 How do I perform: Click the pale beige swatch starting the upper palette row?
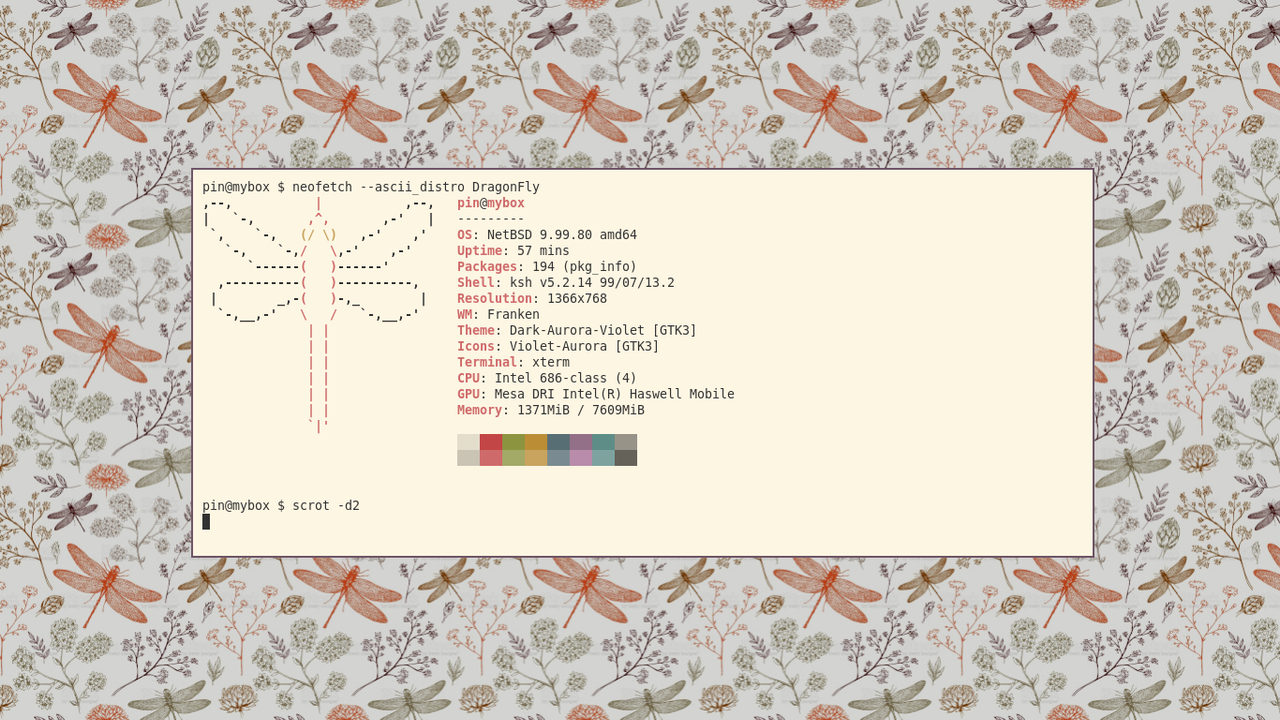tap(469, 442)
